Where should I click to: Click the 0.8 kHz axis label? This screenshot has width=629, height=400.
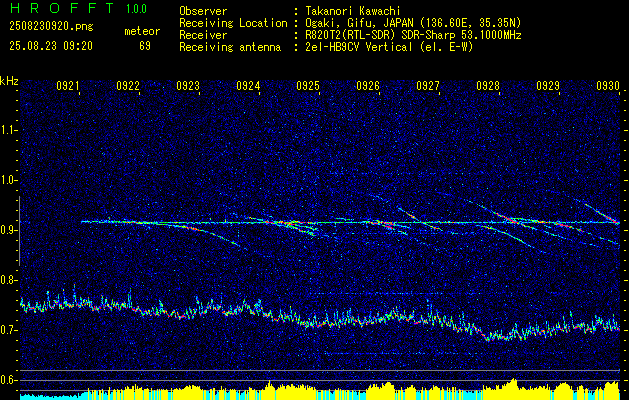coord(8,280)
